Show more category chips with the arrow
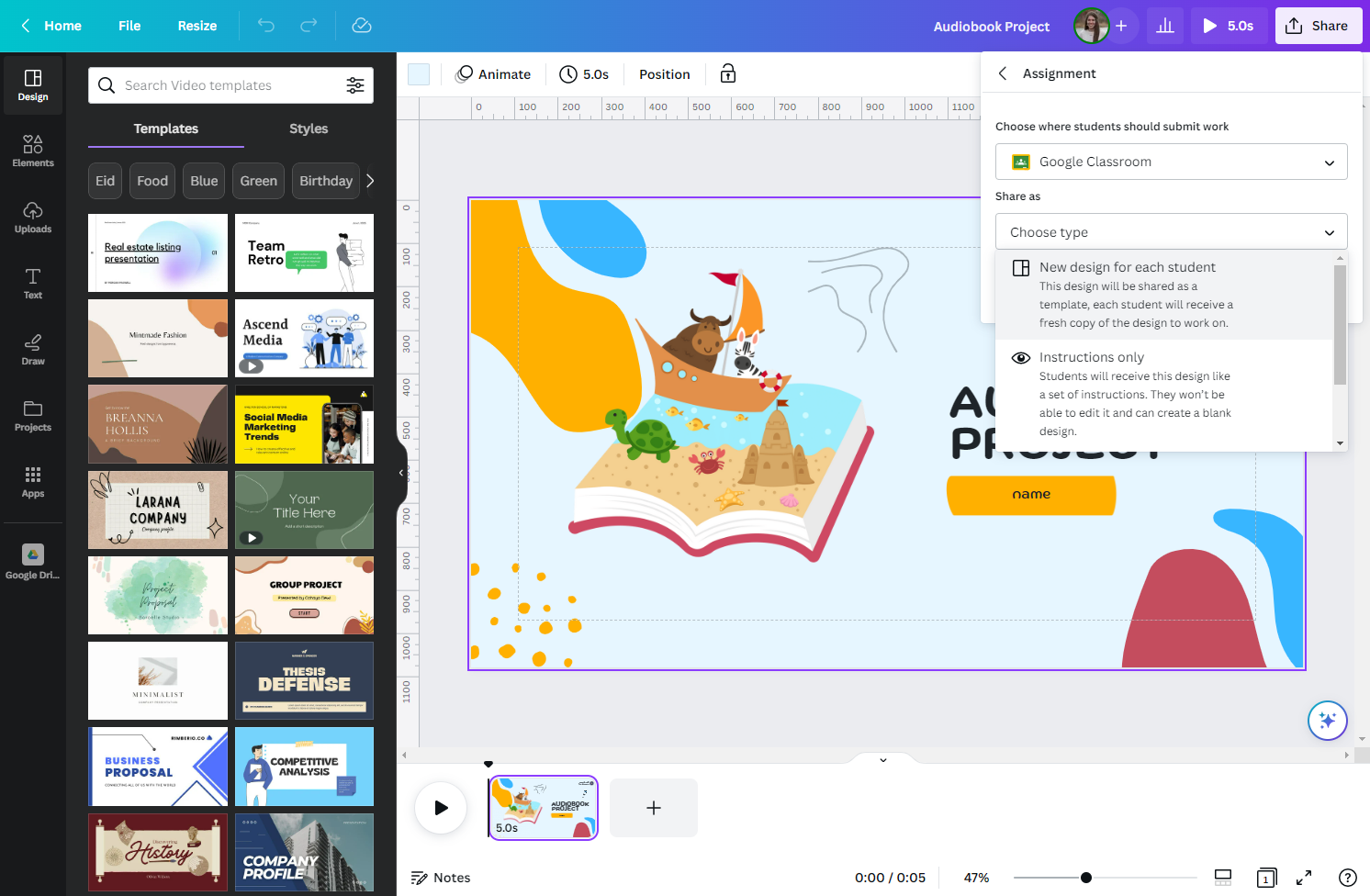 tap(370, 181)
